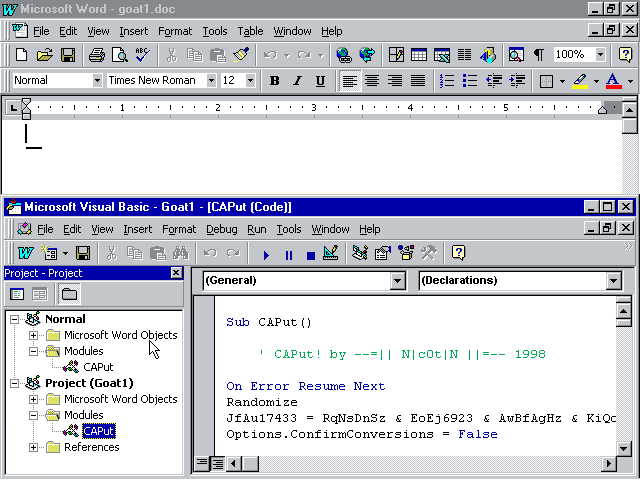Viewport: 640px width, 480px height.
Task: Click the Save icon in Word standard toolbar
Action: [68, 55]
